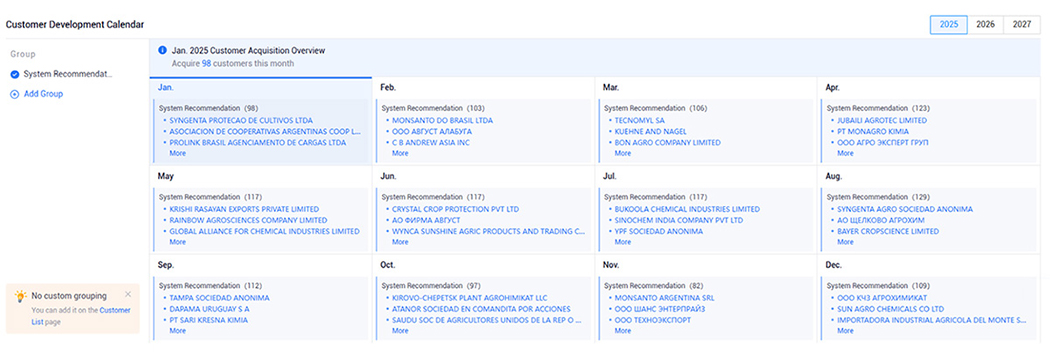This screenshot has width=1050, height=361.
Task: Click the 98 customers count link
Action: (x=206, y=64)
